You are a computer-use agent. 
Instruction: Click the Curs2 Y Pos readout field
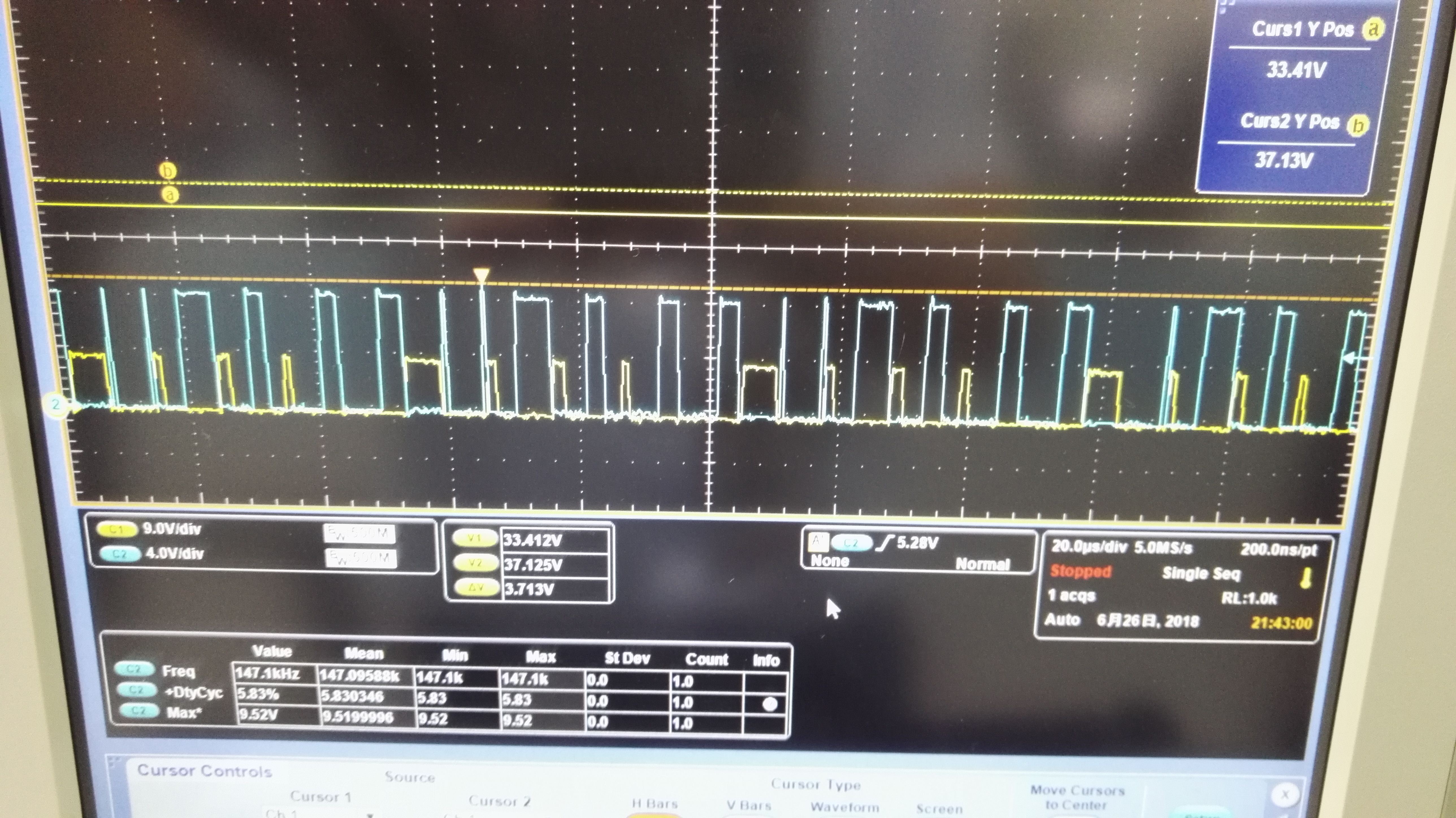click(x=1284, y=160)
